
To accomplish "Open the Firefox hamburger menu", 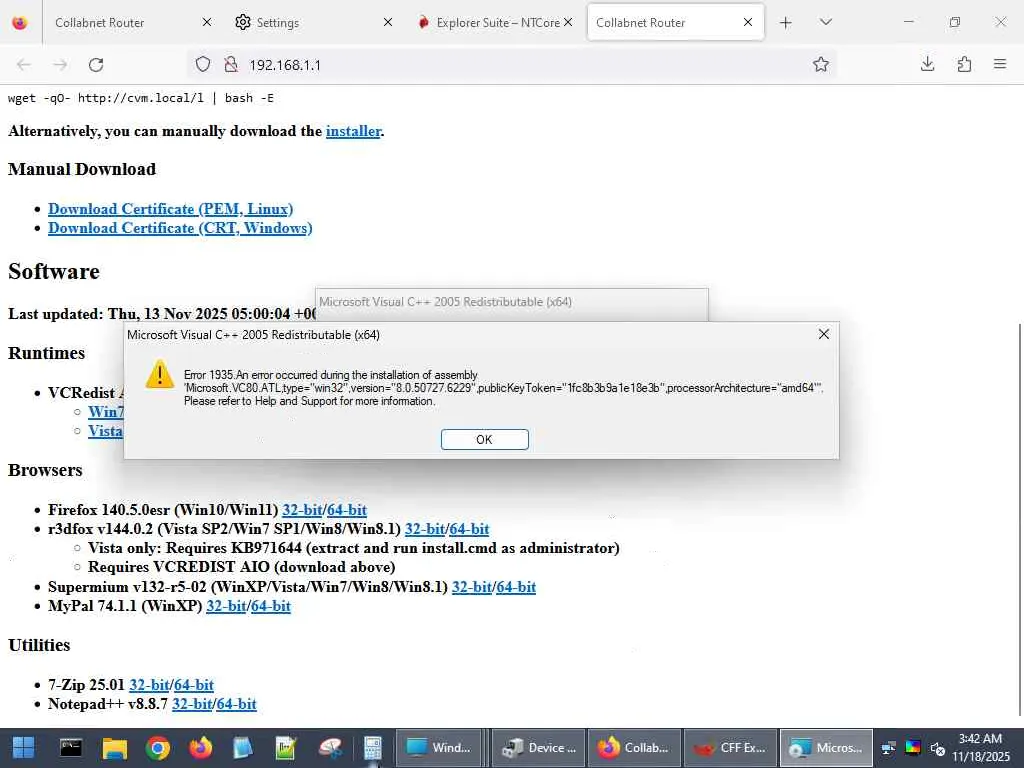I will tap(1000, 64).
